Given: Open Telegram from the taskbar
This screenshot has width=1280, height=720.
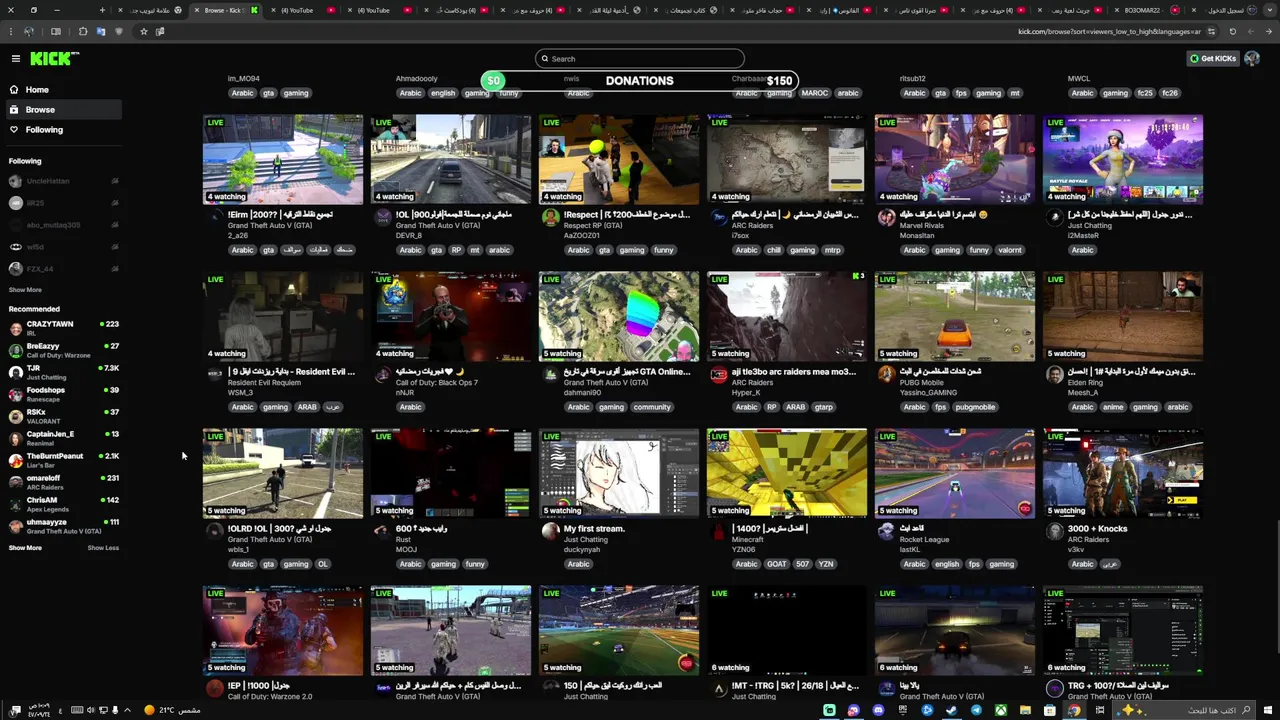Looking at the screenshot, I should tap(976, 710).
